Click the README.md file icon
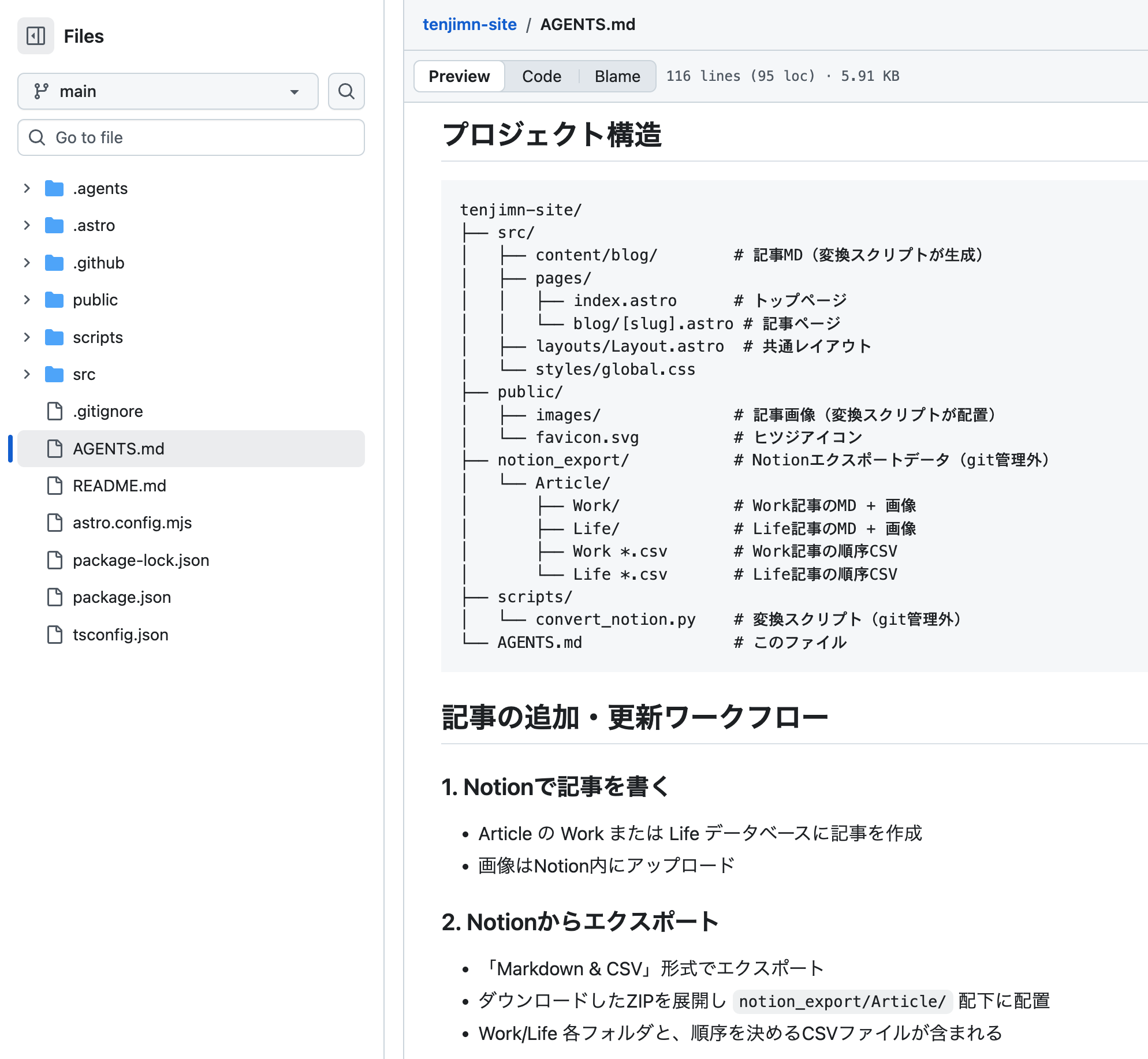The image size is (1148, 1059). [55, 486]
